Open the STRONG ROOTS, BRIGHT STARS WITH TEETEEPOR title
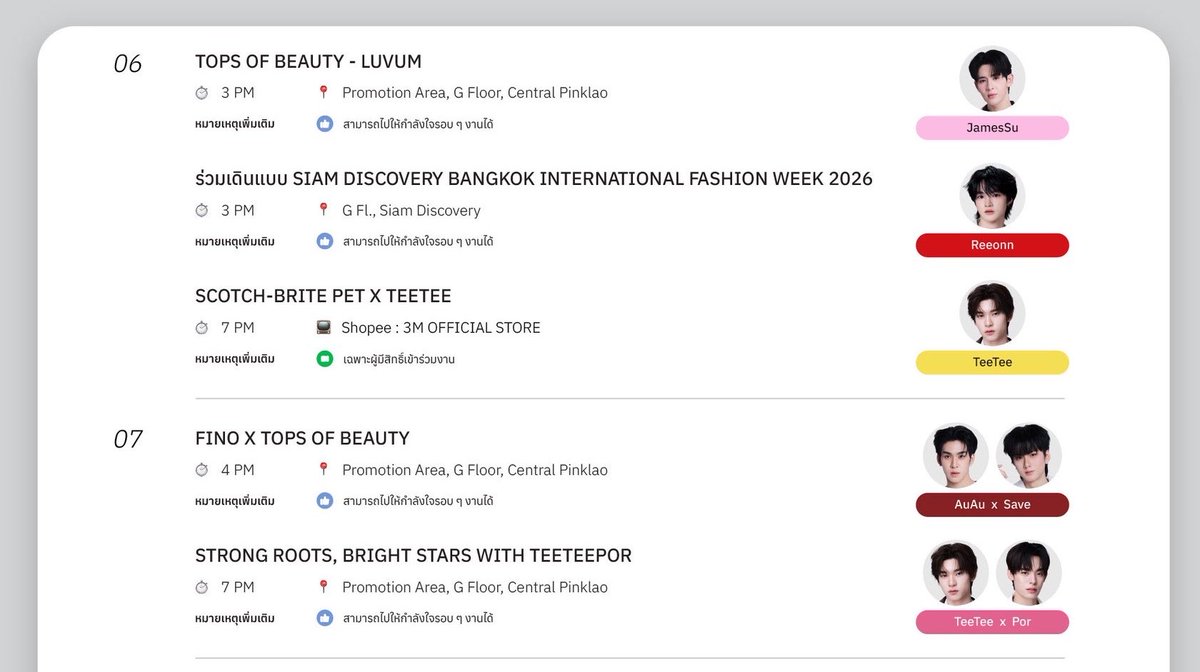Viewport: 1200px width, 672px height. point(413,555)
